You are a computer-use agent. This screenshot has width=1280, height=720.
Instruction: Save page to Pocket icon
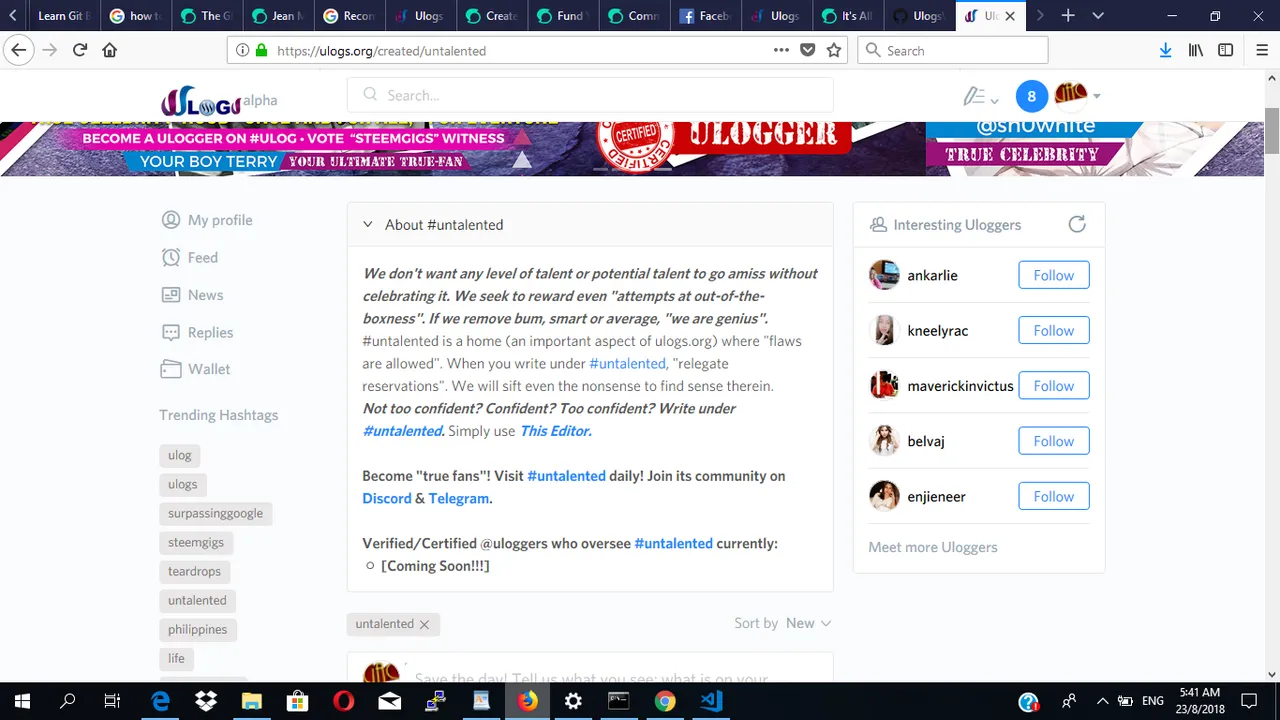pos(808,50)
